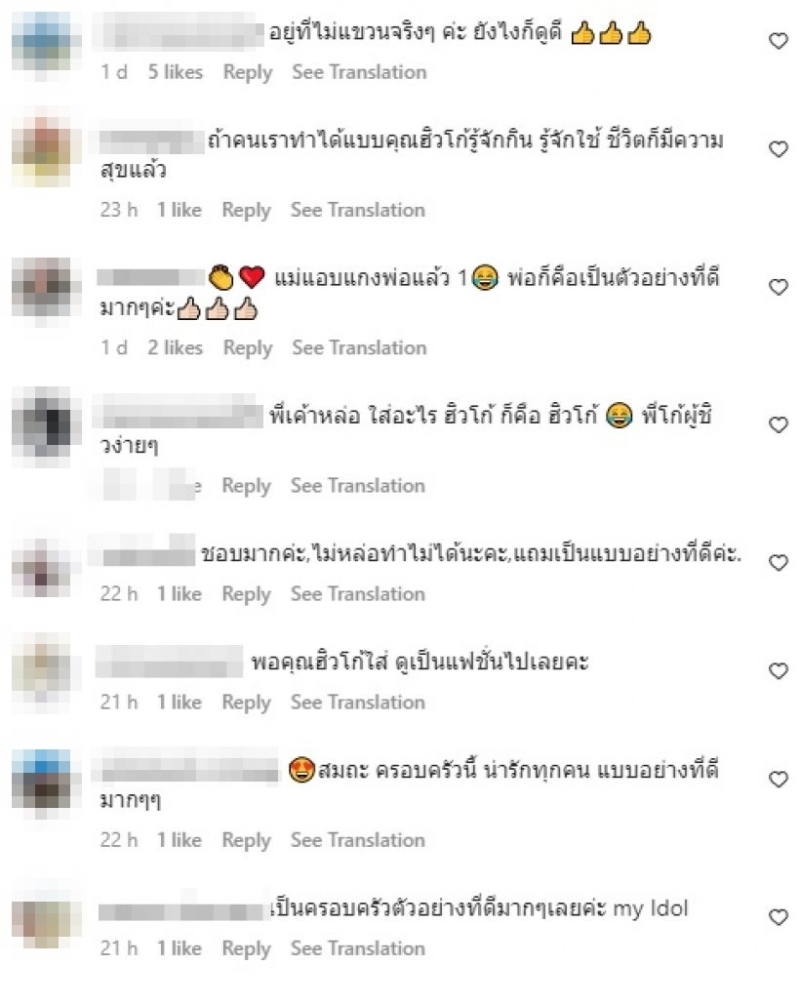Viewport: 800px width, 1006px height.
Task: Like the comment with heart-eyes emoji
Action: click(x=778, y=780)
